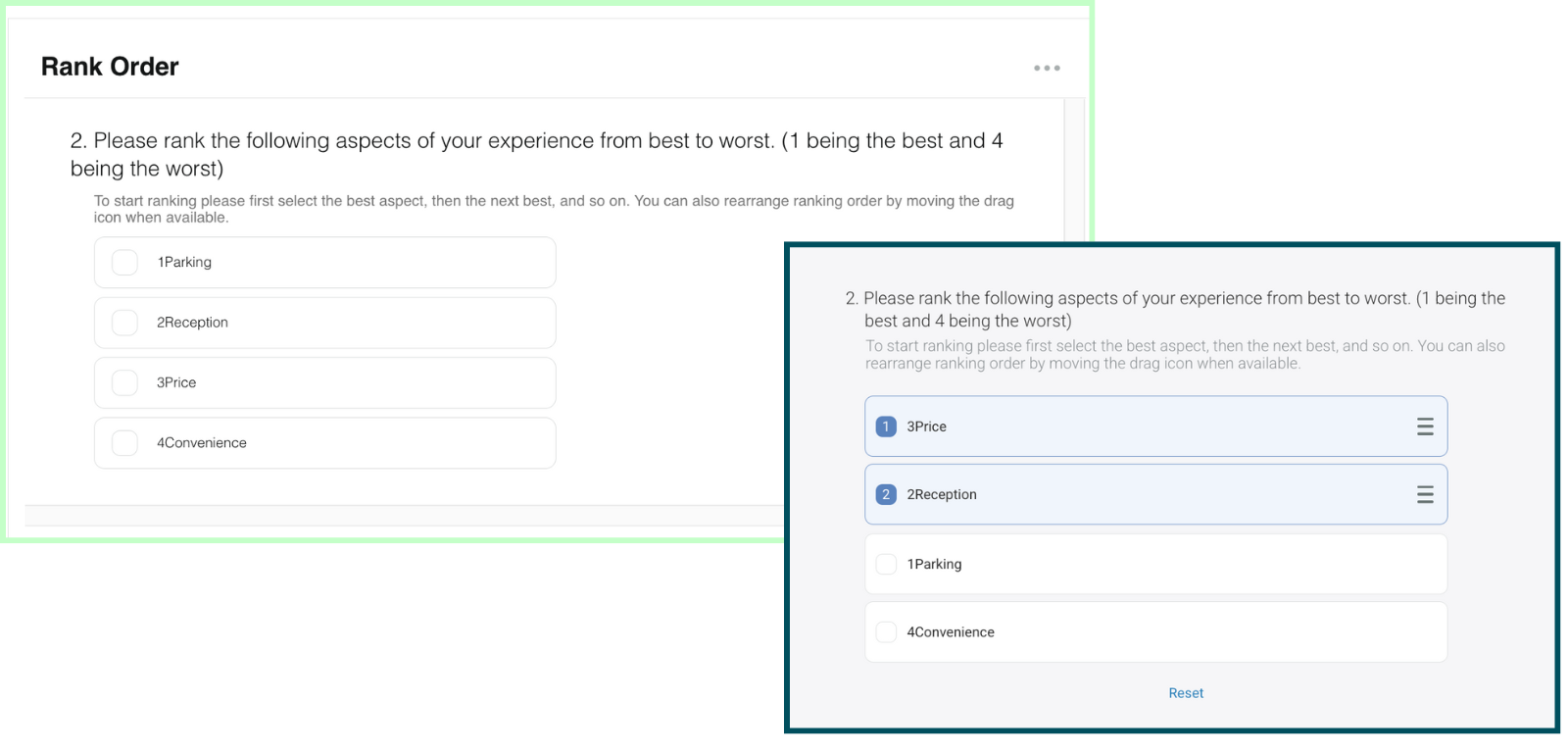Check the 2Reception box in left panel

pos(124,323)
